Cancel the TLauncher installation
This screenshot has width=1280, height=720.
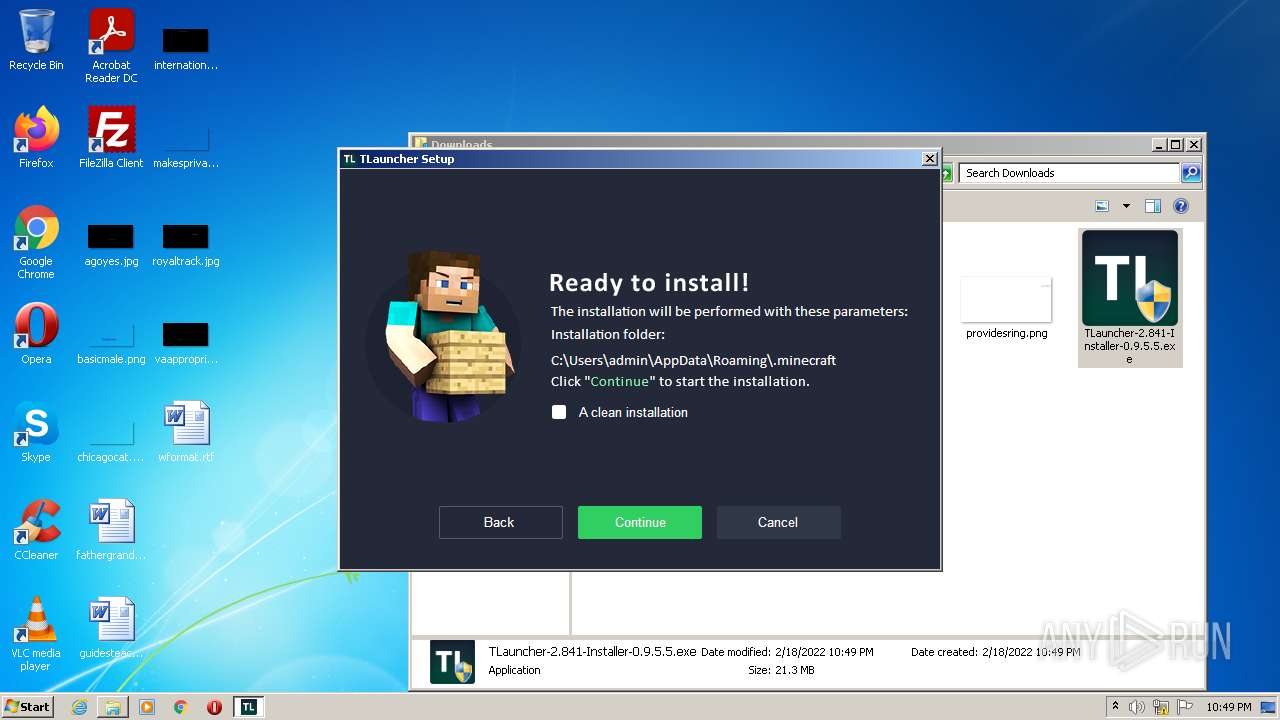(x=778, y=522)
